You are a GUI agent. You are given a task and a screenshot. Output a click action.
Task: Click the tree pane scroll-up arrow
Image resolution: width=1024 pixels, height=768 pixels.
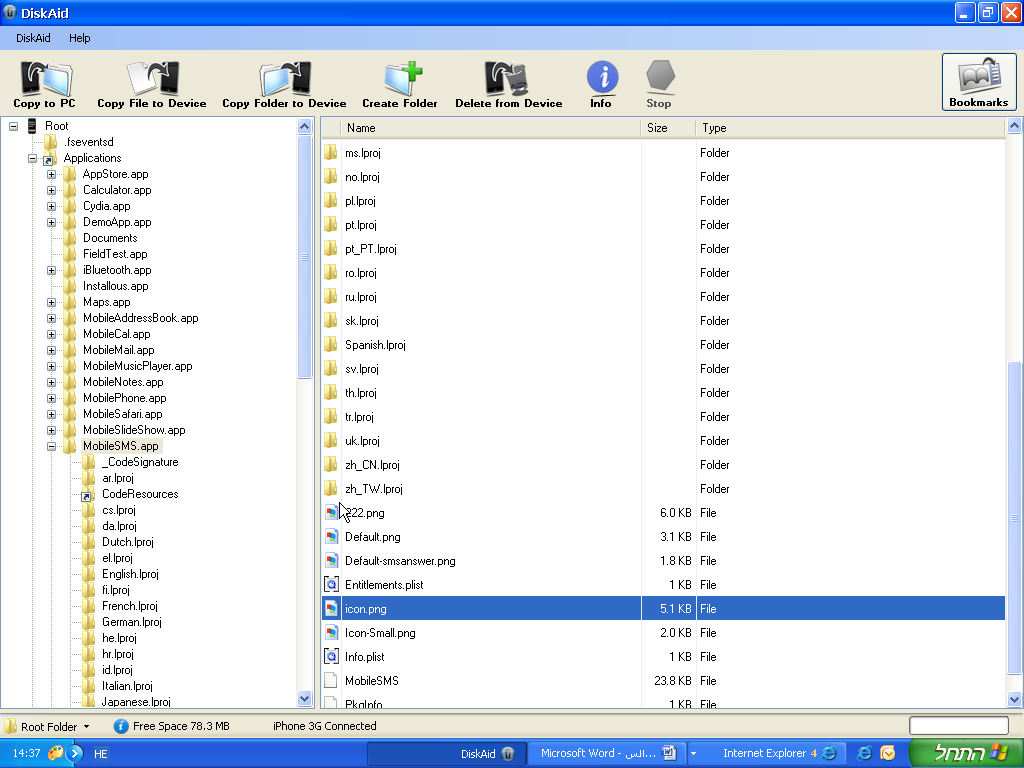[304, 126]
